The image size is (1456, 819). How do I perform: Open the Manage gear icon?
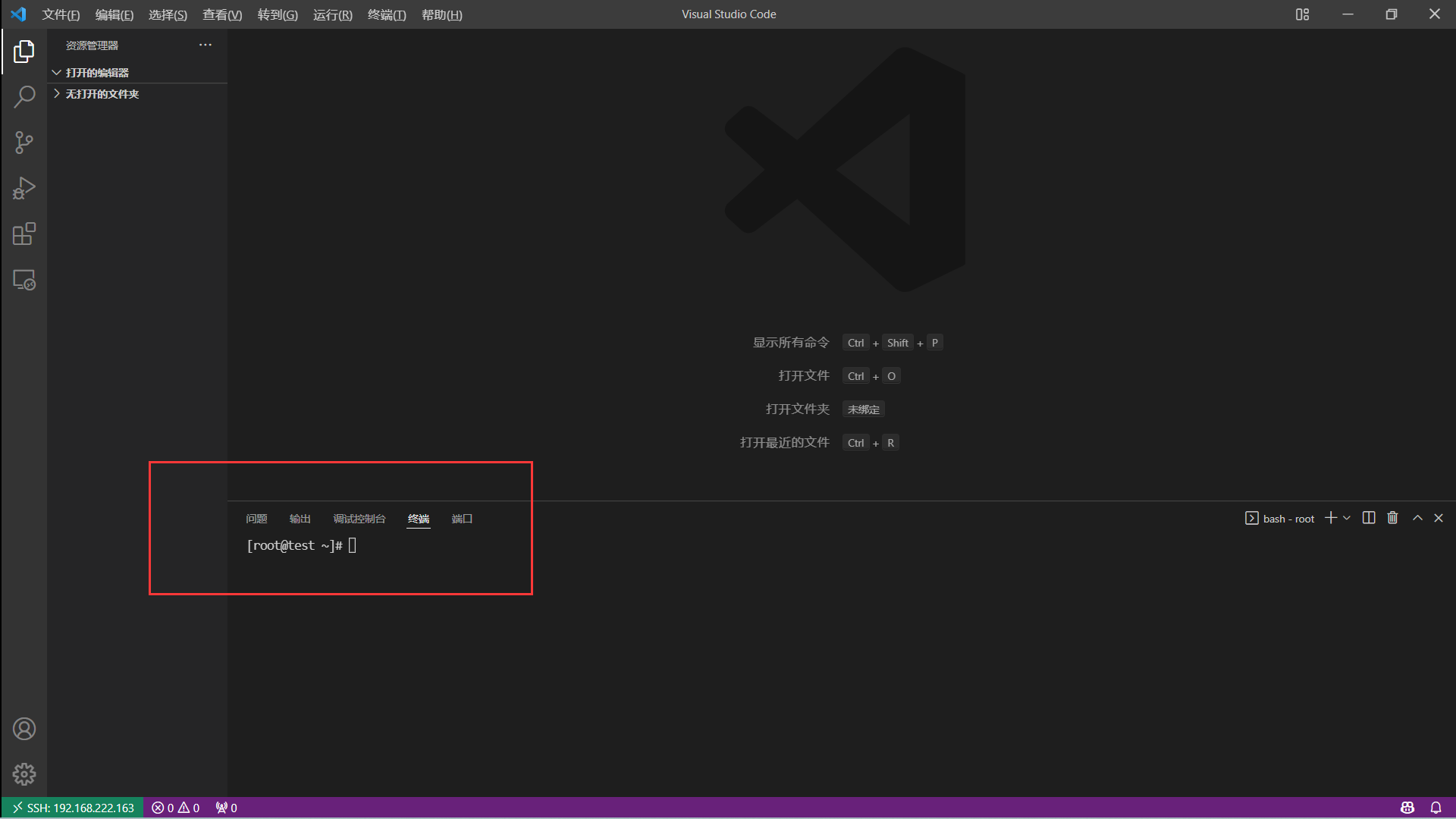[x=24, y=774]
